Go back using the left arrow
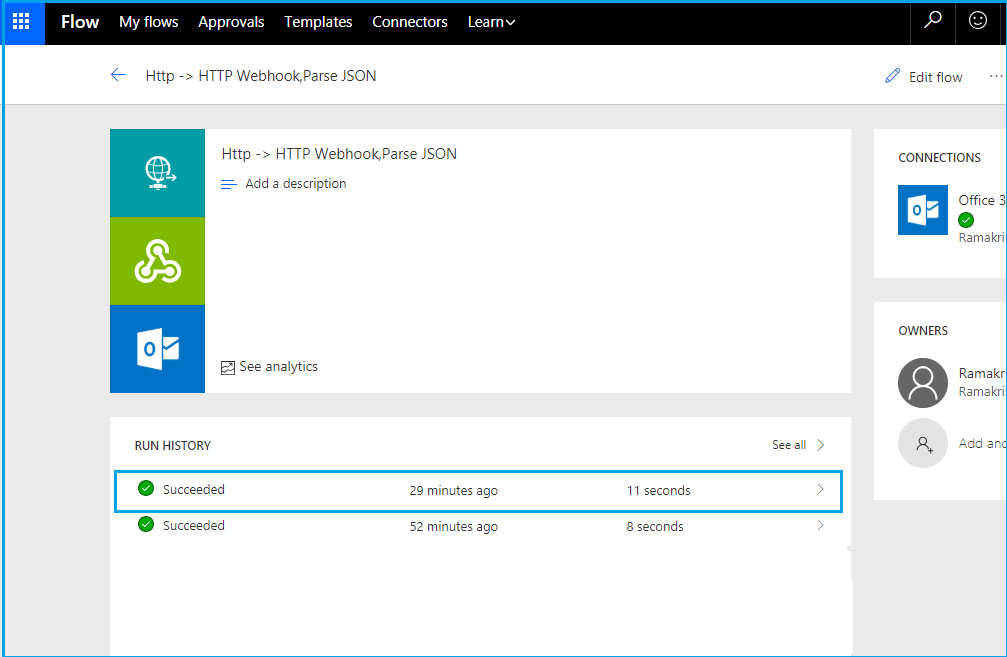 tap(118, 75)
